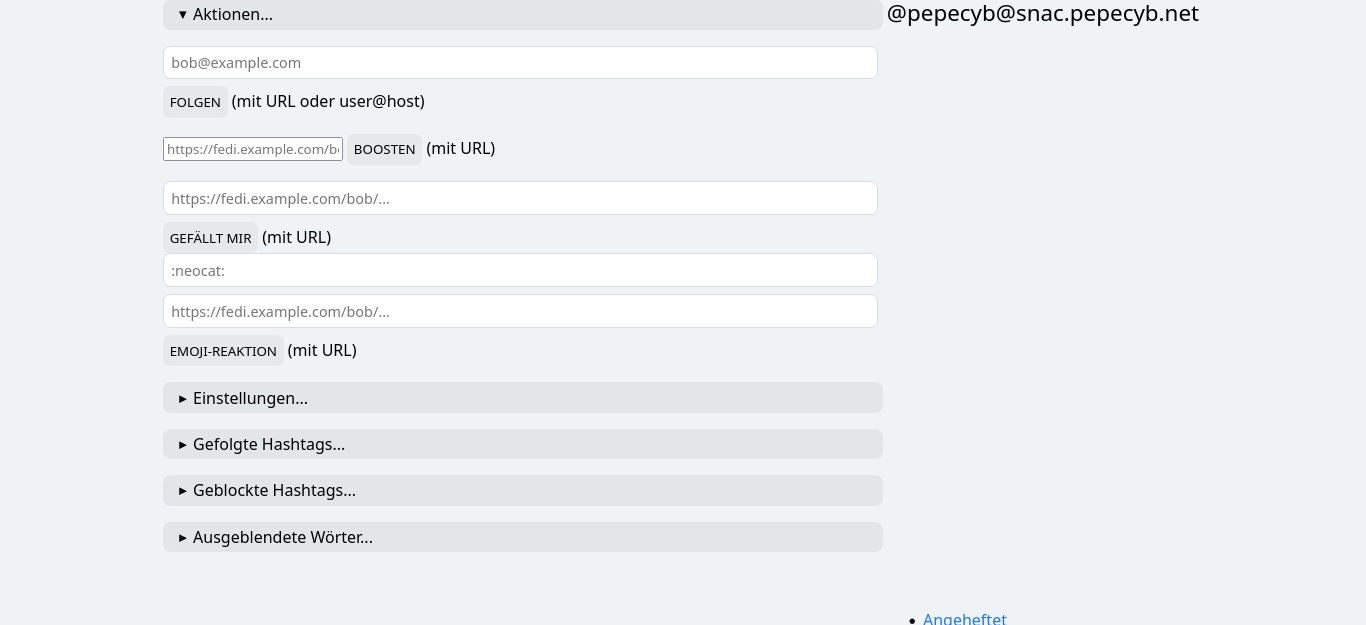Focus the small boost URL field
1366x625 pixels.
[x=253, y=149]
